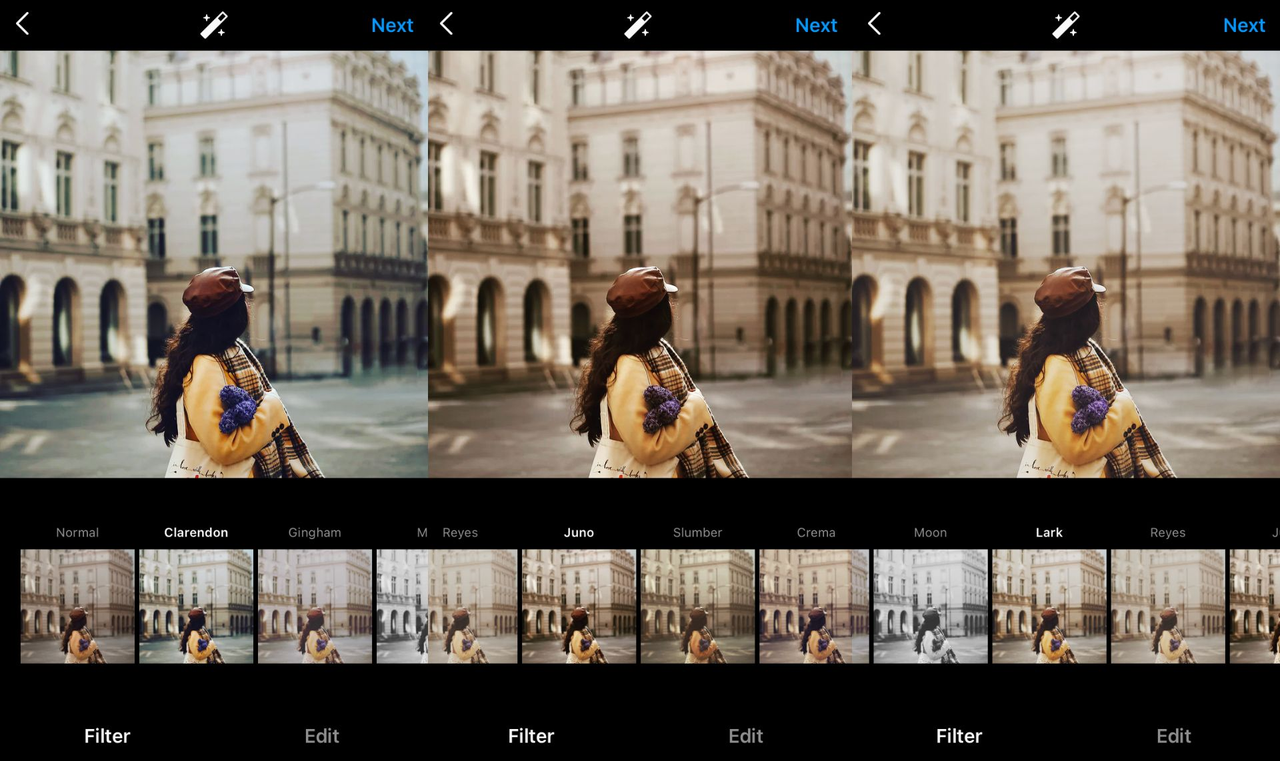
Task: Tap Next on the first screen
Action: [391, 25]
